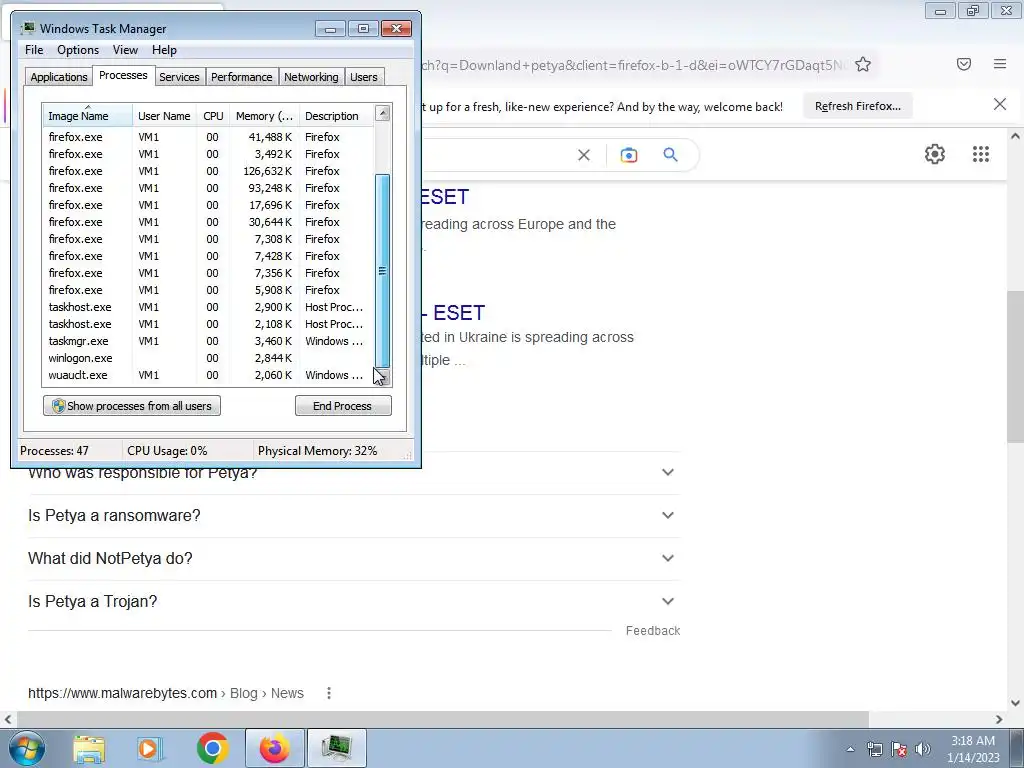
Task: Select firefox.exe using 93,248 K
Action: tap(208, 188)
